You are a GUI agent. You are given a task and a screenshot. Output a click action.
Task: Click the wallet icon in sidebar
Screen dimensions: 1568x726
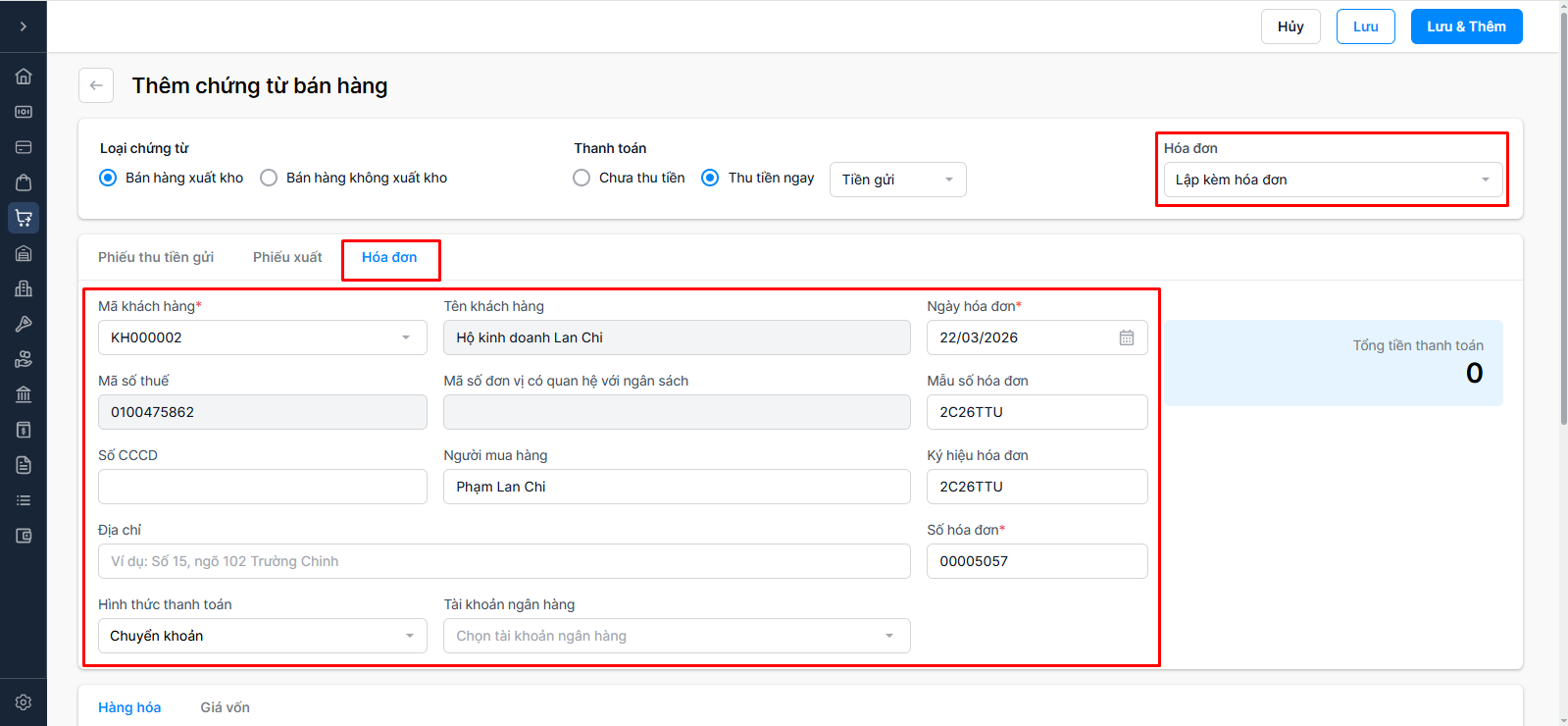(24, 536)
